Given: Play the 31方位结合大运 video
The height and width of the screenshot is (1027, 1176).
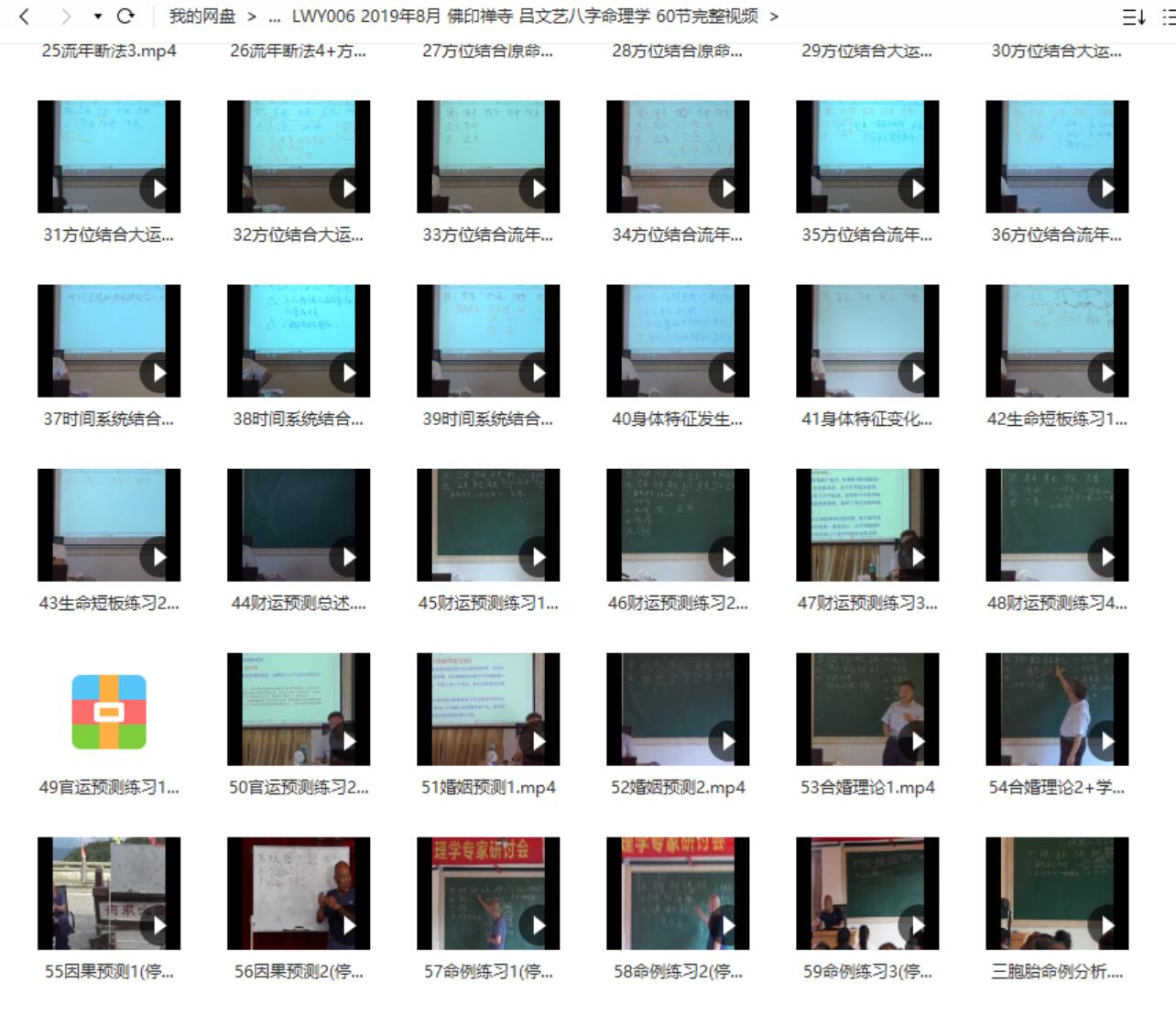Looking at the screenshot, I should click(159, 189).
